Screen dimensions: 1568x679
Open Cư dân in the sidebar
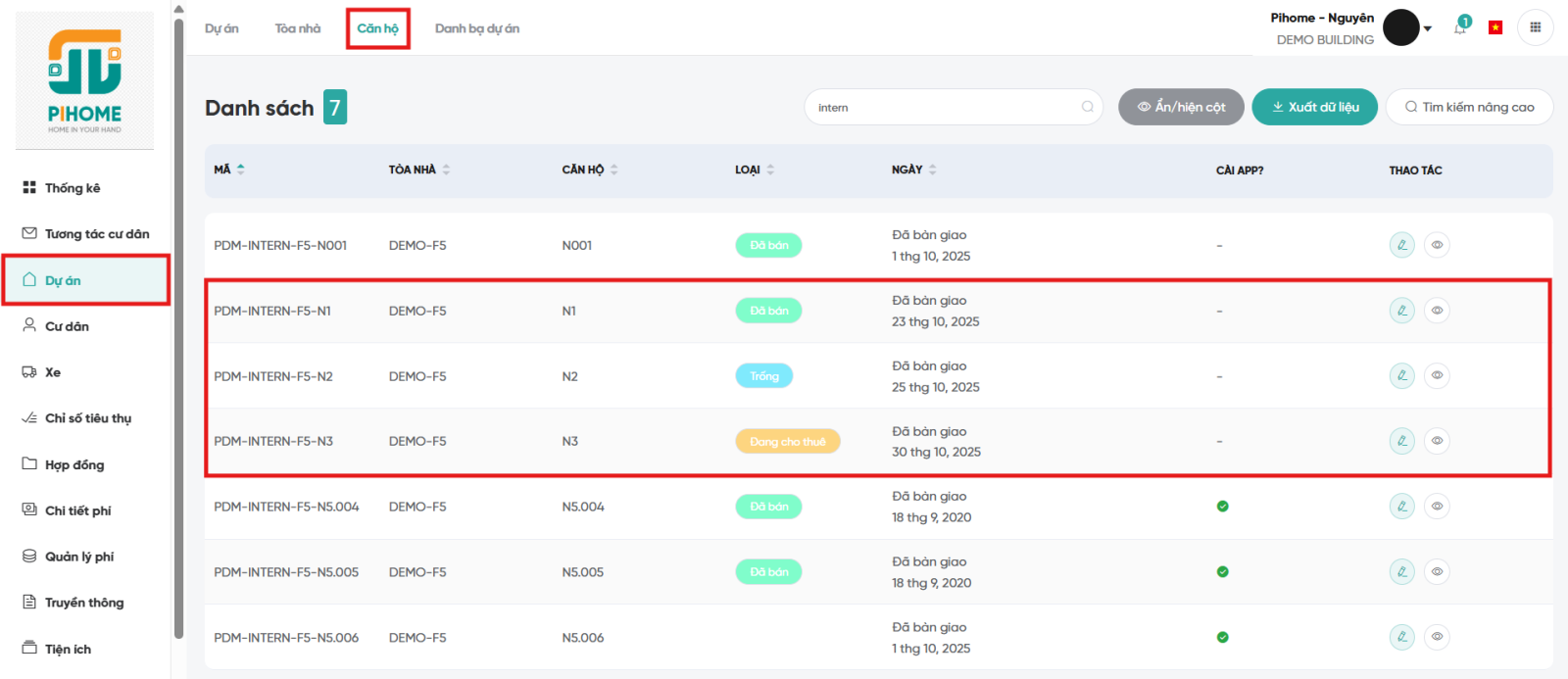coord(67,326)
